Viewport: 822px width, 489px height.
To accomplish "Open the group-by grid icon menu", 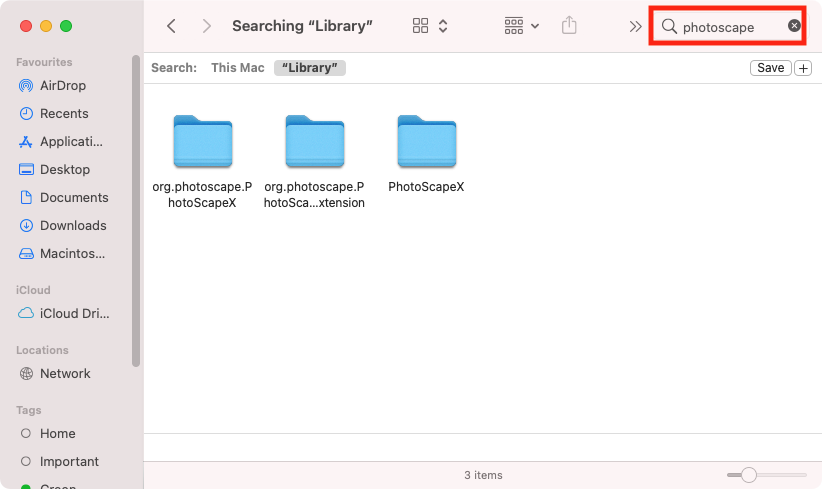I will tap(514, 26).
